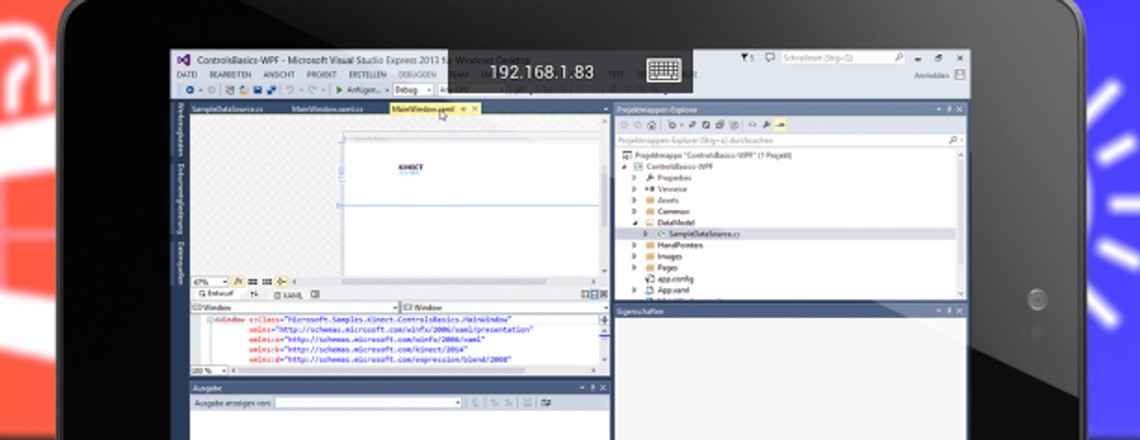Toggle the grid display button in designer
Screen dimensions: 1140x440
[252, 281]
